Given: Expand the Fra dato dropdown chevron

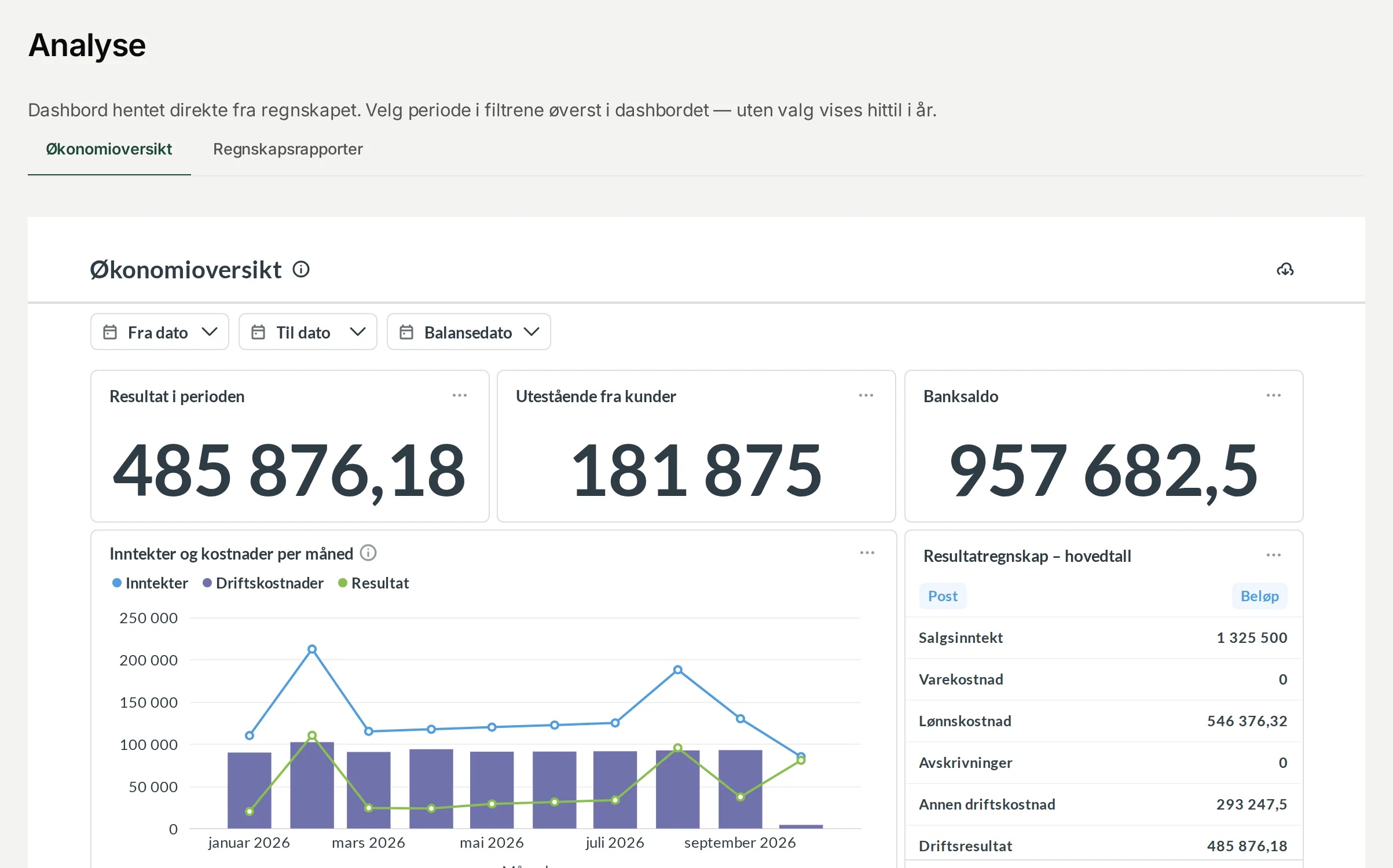Looking at the screenshot, I should [210, 332].
